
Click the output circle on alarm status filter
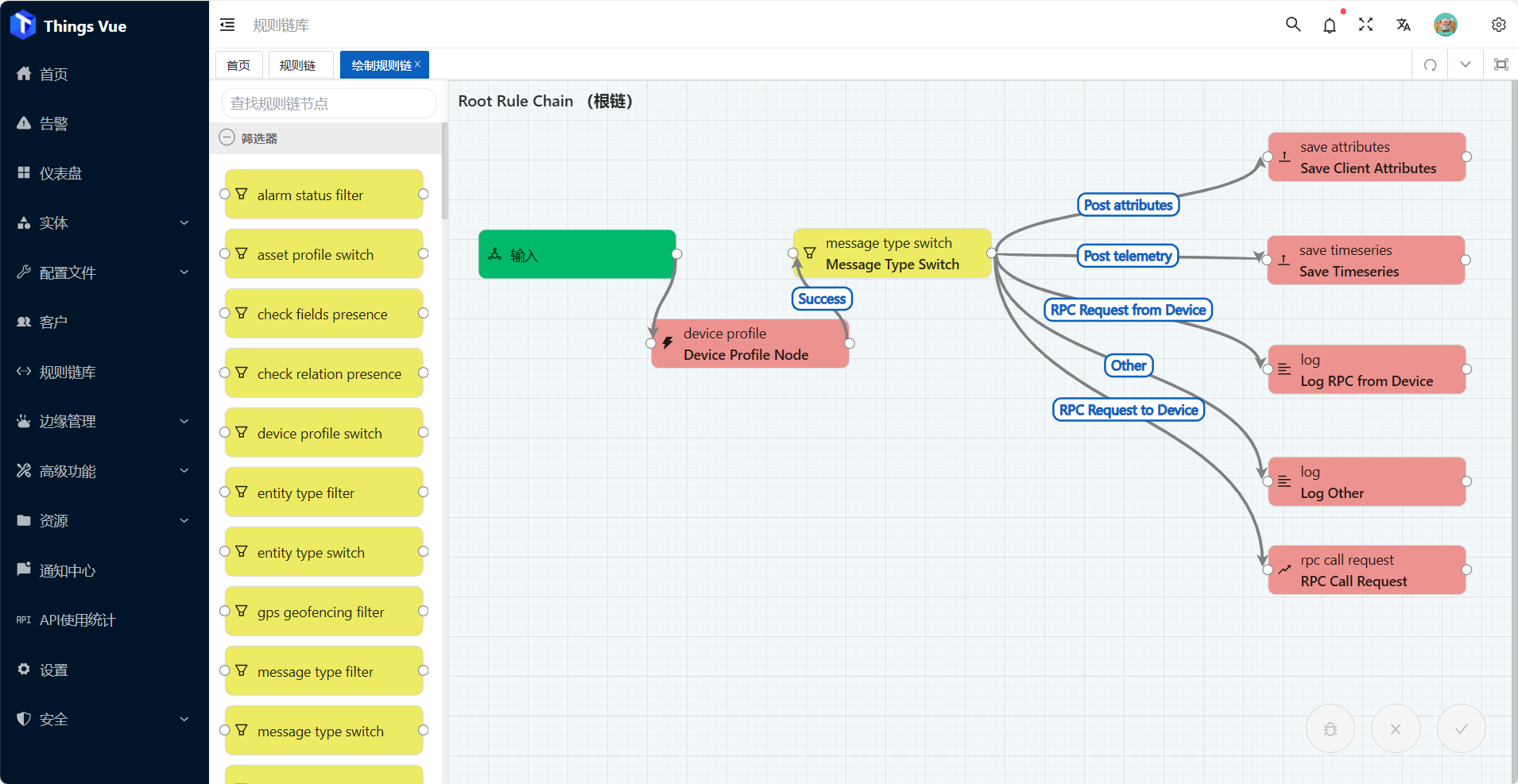(424, 193)
